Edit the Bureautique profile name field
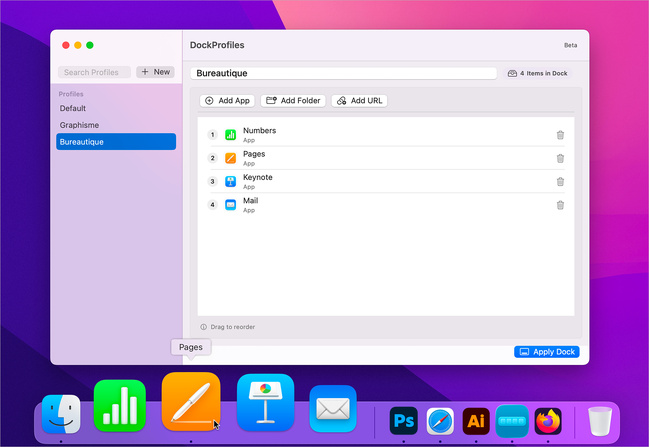Image resolution: width=649 pixels, height=447 pixels. [344, 73]
